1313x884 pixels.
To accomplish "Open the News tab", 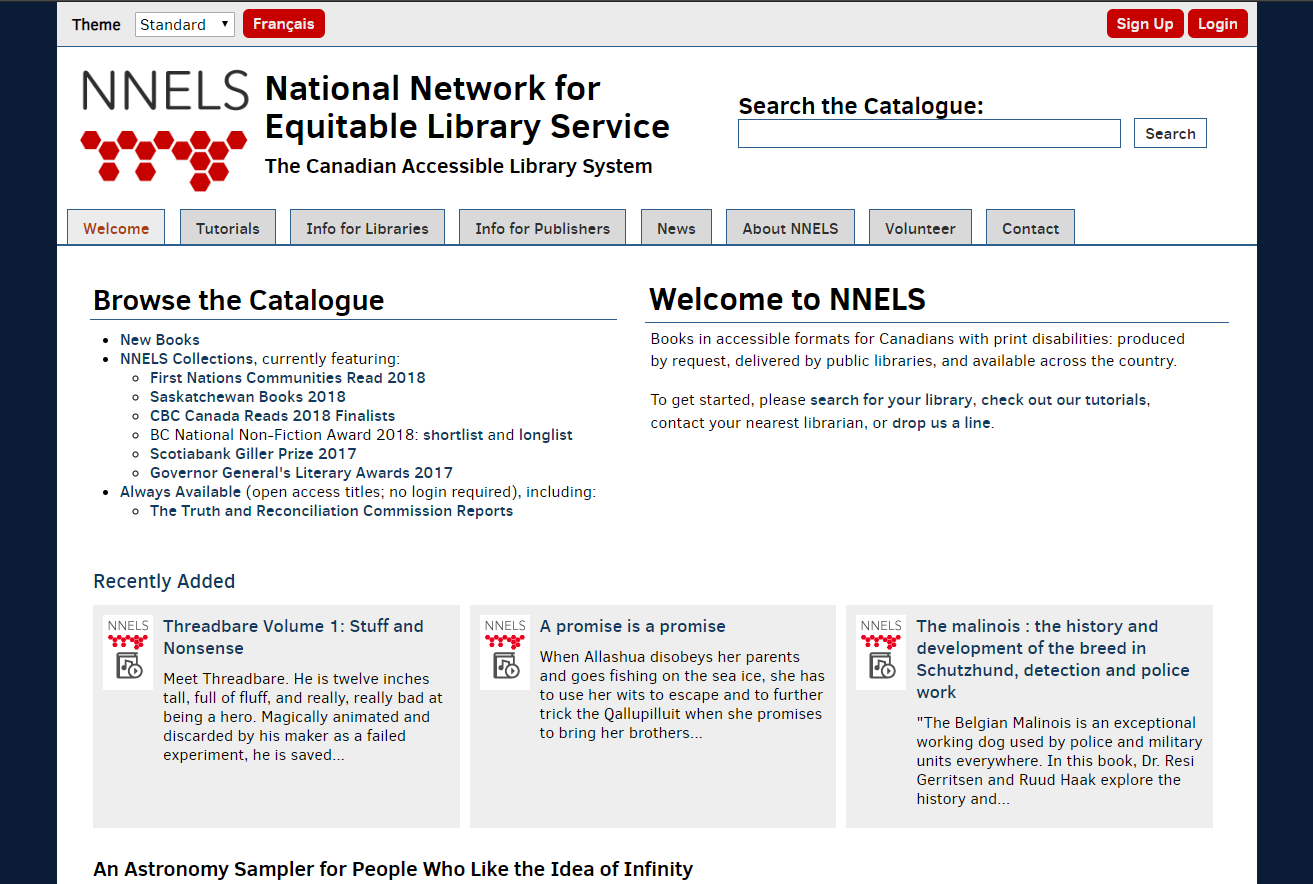I will click(x=676, y=228).
